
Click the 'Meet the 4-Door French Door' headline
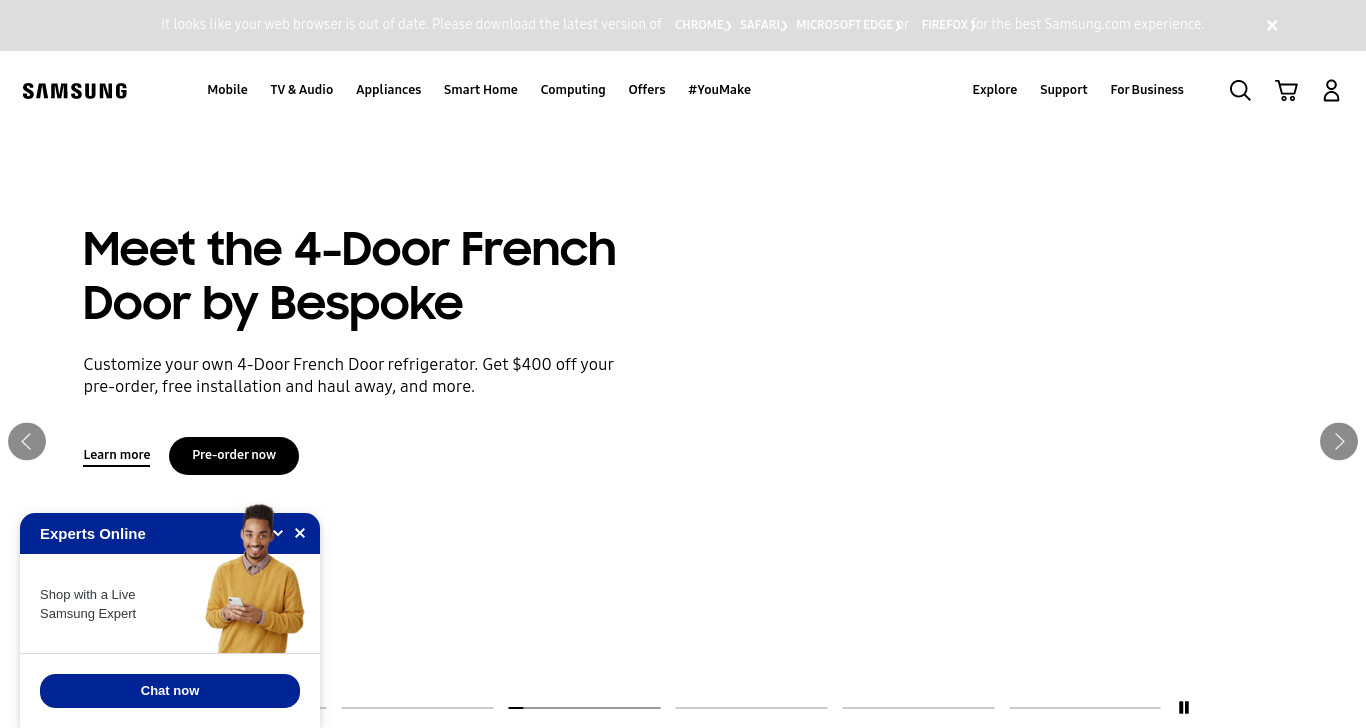349,275
